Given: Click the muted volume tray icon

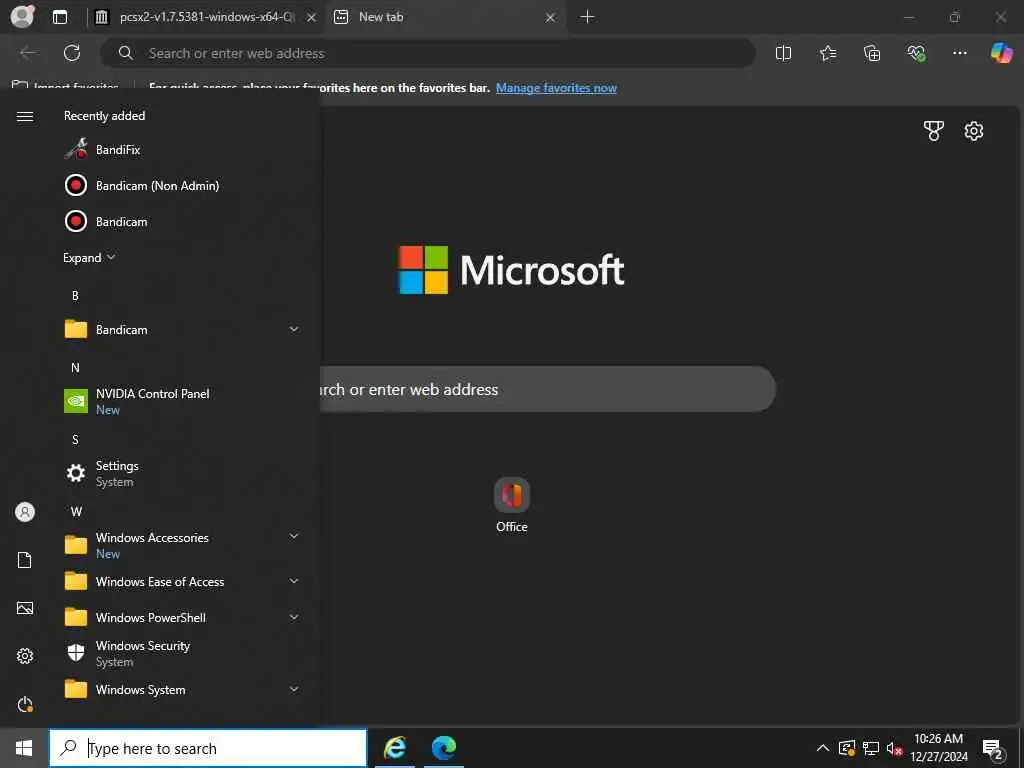Looking at the screenshot, I should pos(894,748).
